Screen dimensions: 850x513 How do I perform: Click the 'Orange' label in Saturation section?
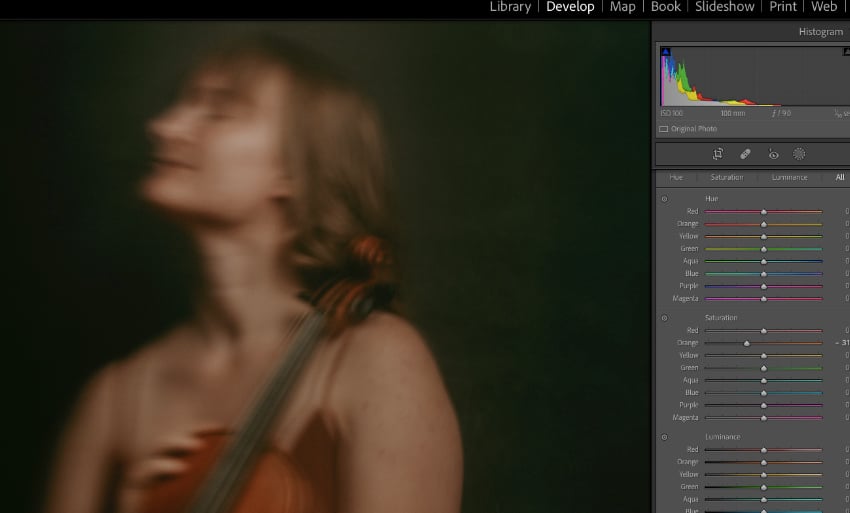click(687, 343)
